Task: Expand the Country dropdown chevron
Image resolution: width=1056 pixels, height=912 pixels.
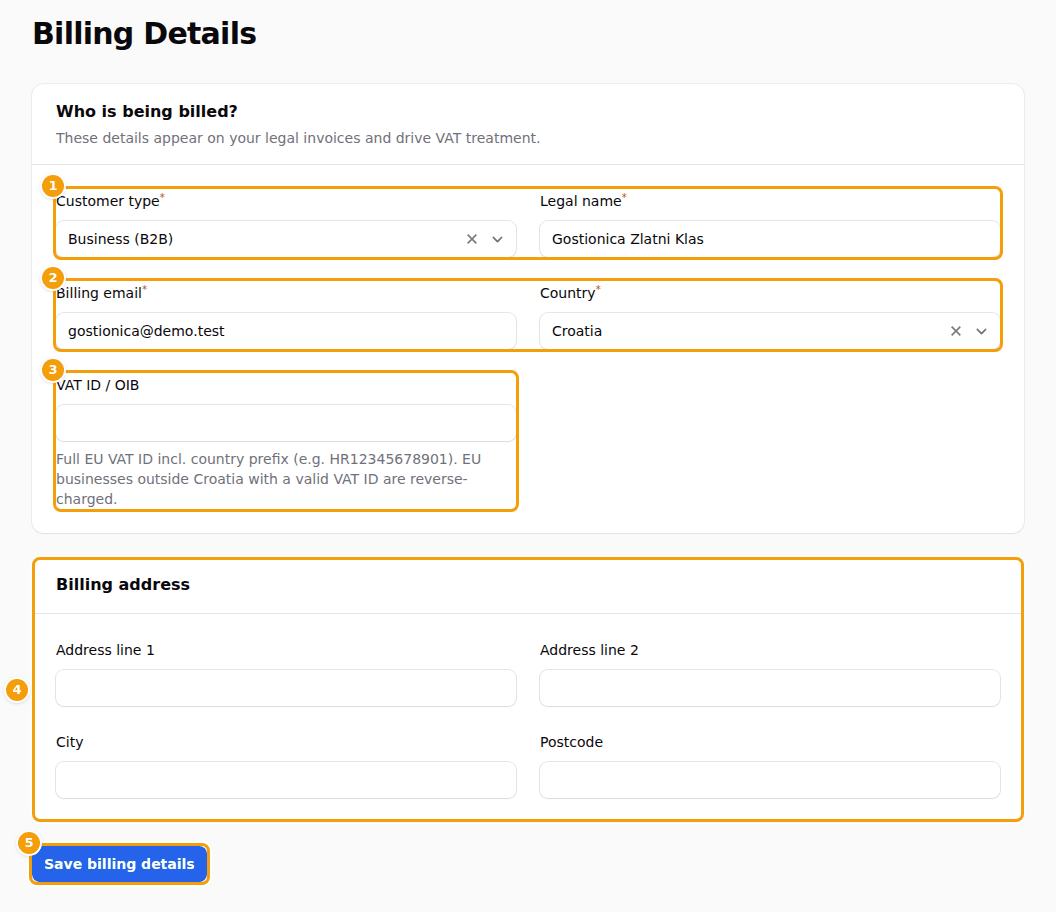Action: click(981, 331)
